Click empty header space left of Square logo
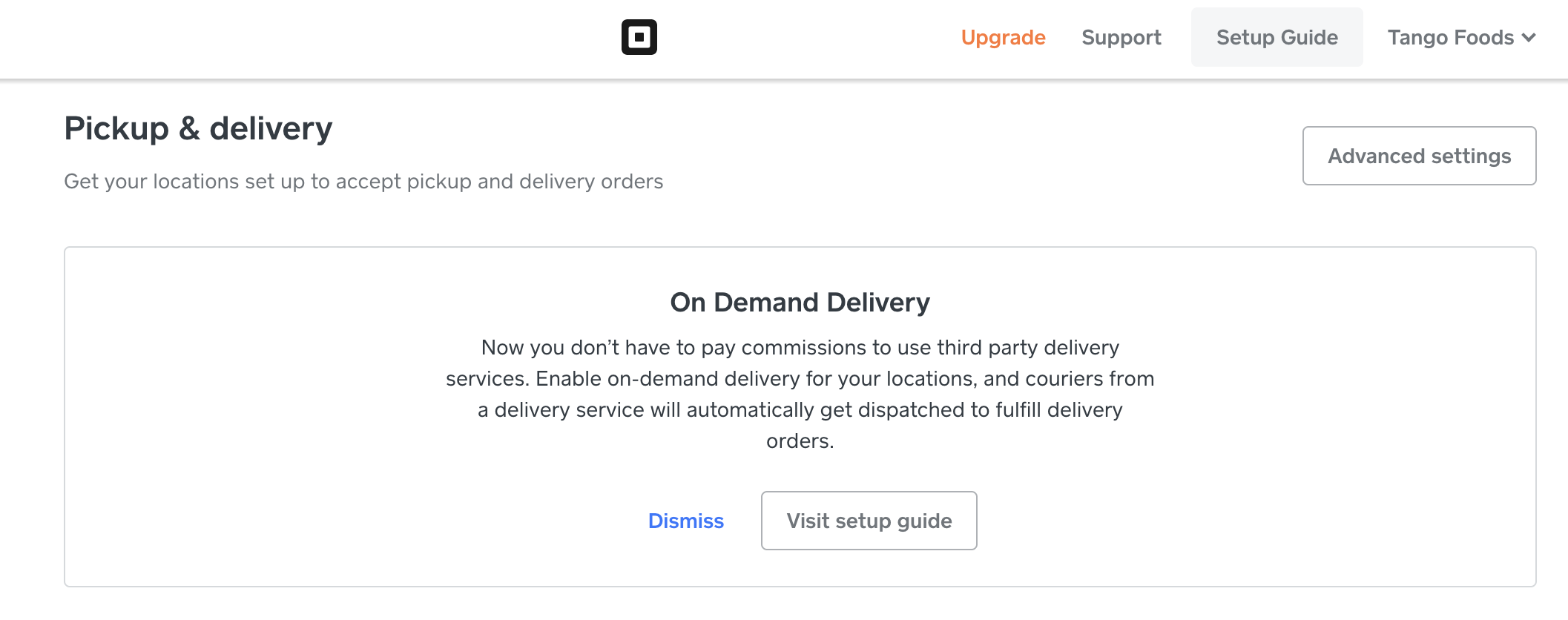This screenshot has height=620, width=1568. (x=297, y=37)
